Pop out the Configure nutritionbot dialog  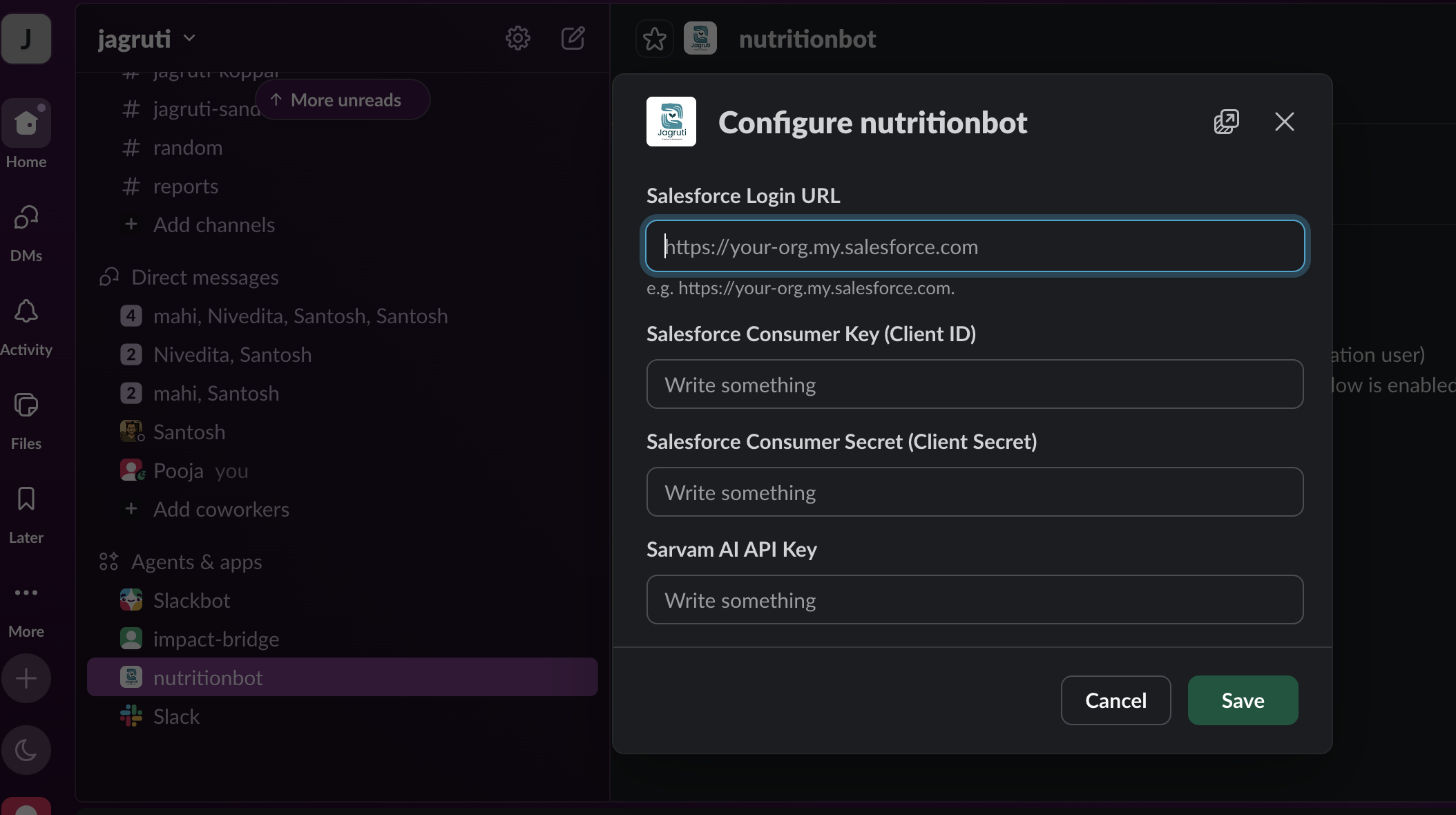1227,122
